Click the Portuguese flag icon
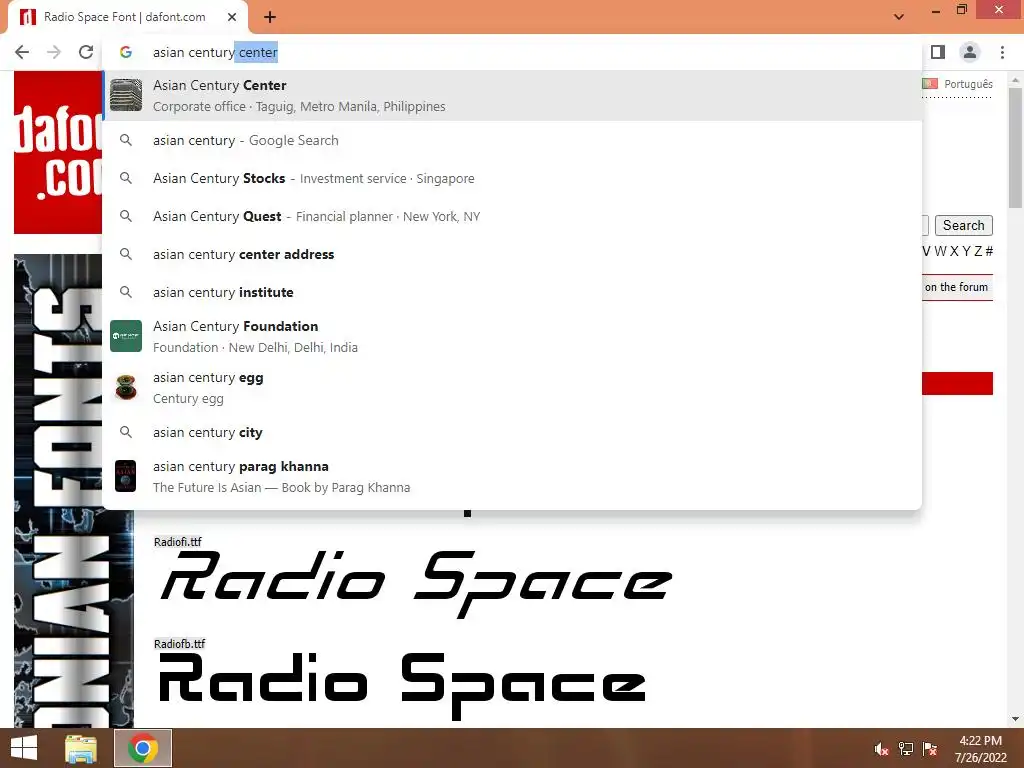1024x768 pixels. point(930,84)
